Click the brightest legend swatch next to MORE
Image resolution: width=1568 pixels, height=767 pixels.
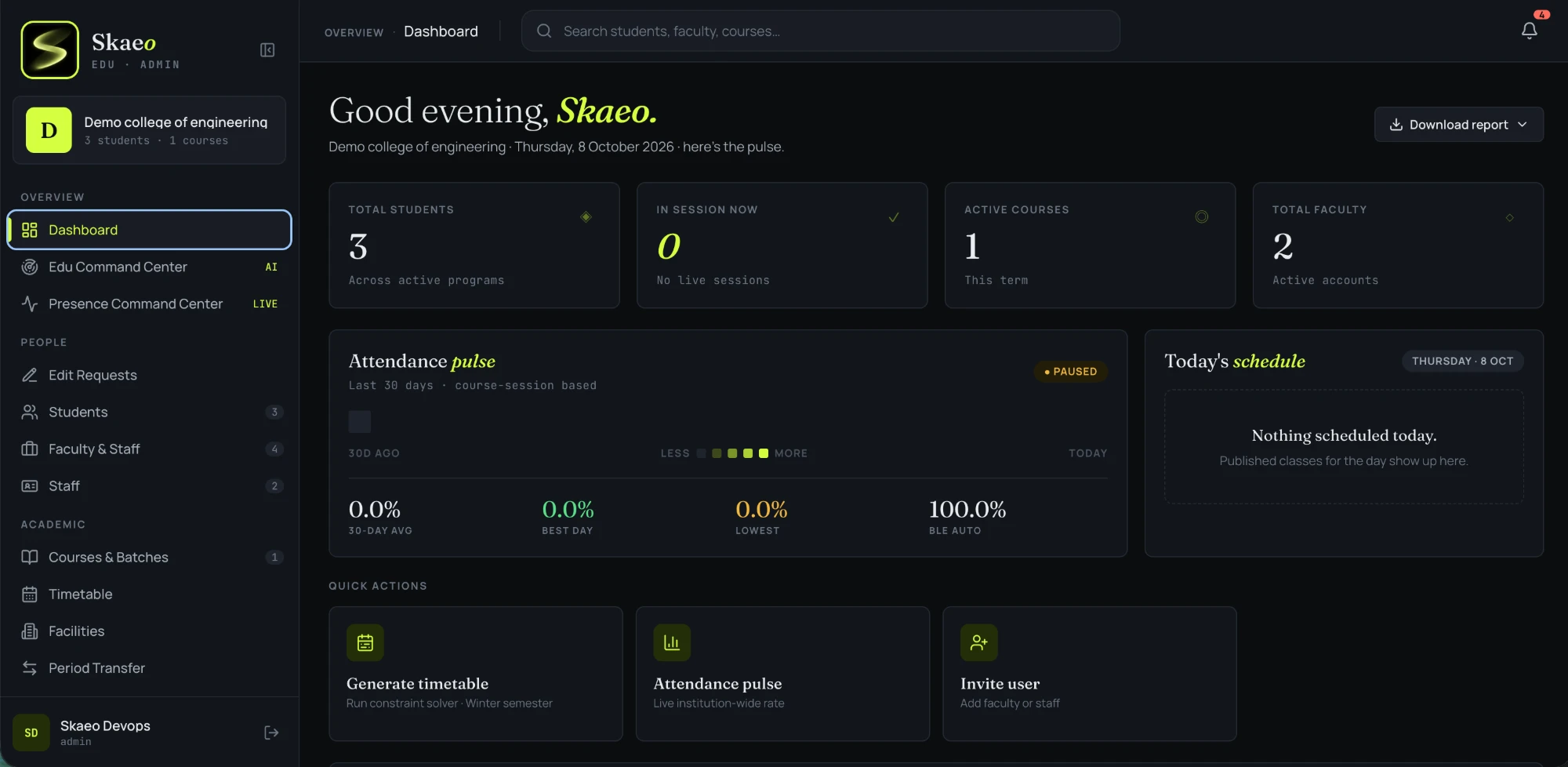(x=764, y=453)
